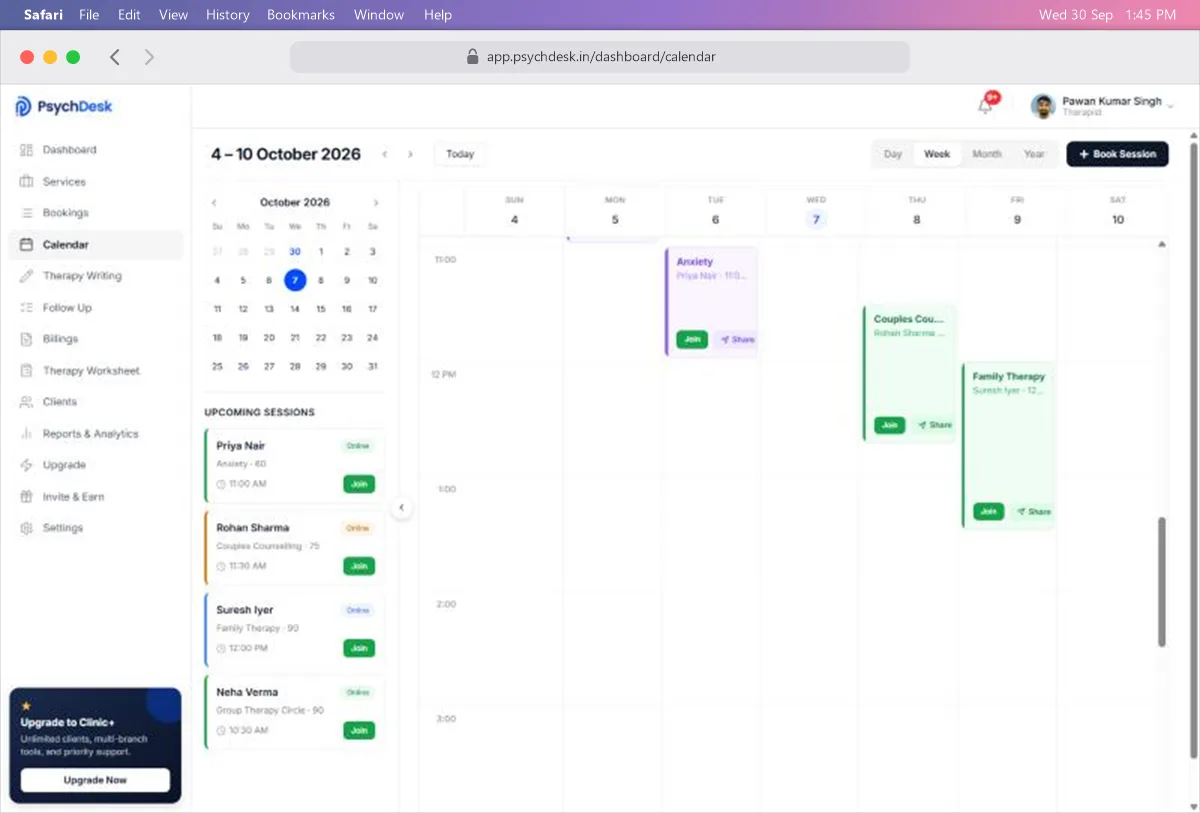1200x813 pixels.
Task: Share the Couples Counselling calendar event
Action: [x=935, y=425]
